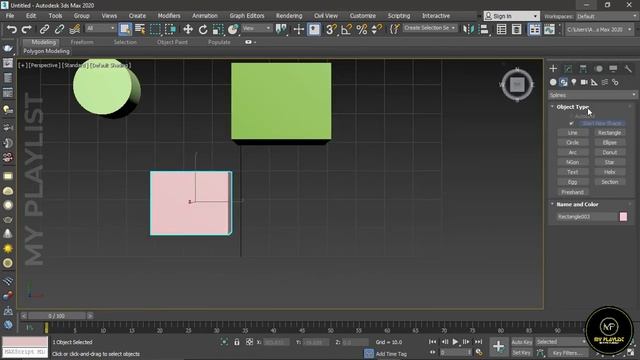Image resolution: width=640 pixels, height=360 pixels.
Task: Click the Undo arrow icon
Action: (12, 29)
